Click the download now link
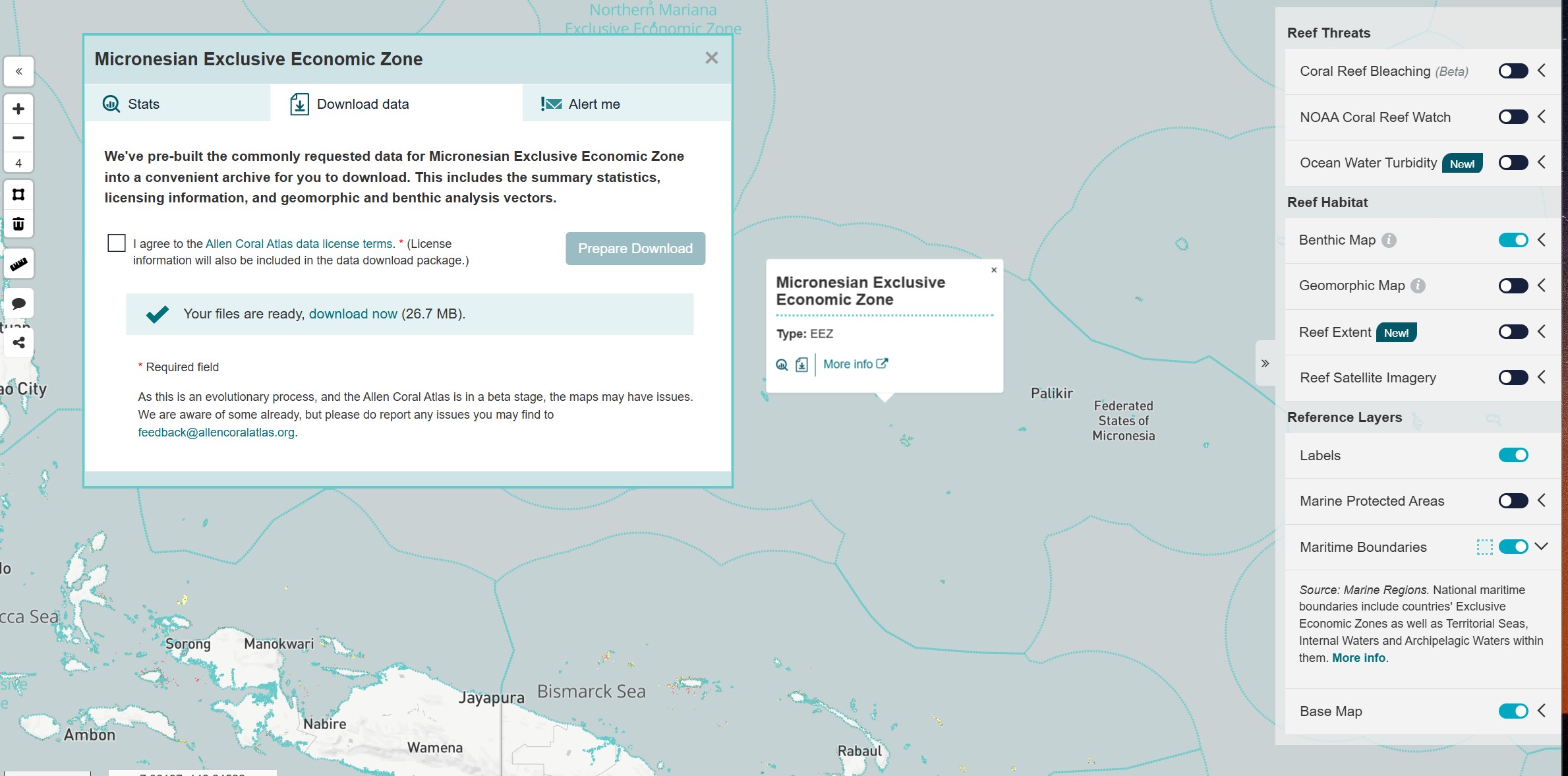 353,314
